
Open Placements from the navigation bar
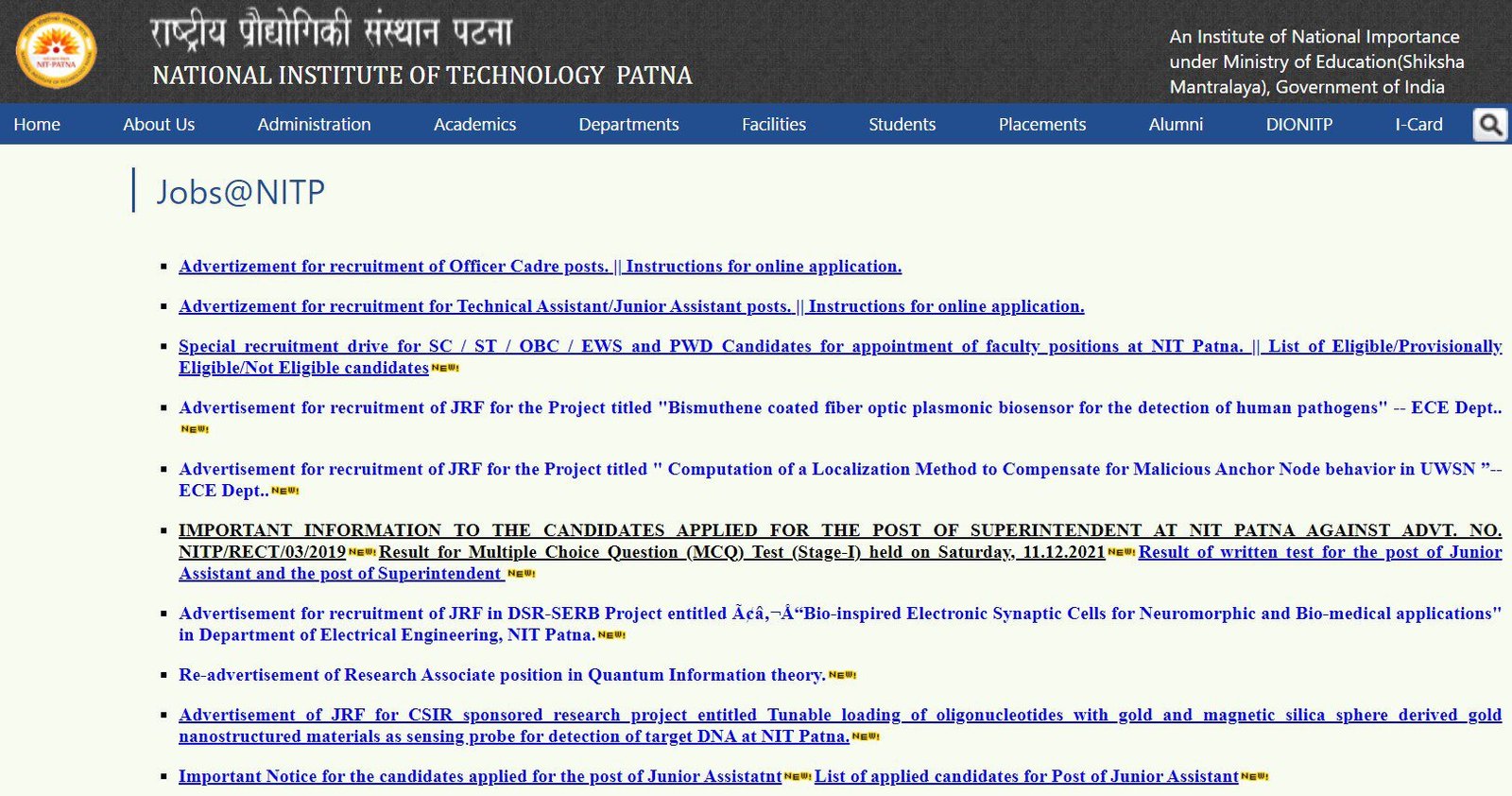click(x=1041, y=125)
